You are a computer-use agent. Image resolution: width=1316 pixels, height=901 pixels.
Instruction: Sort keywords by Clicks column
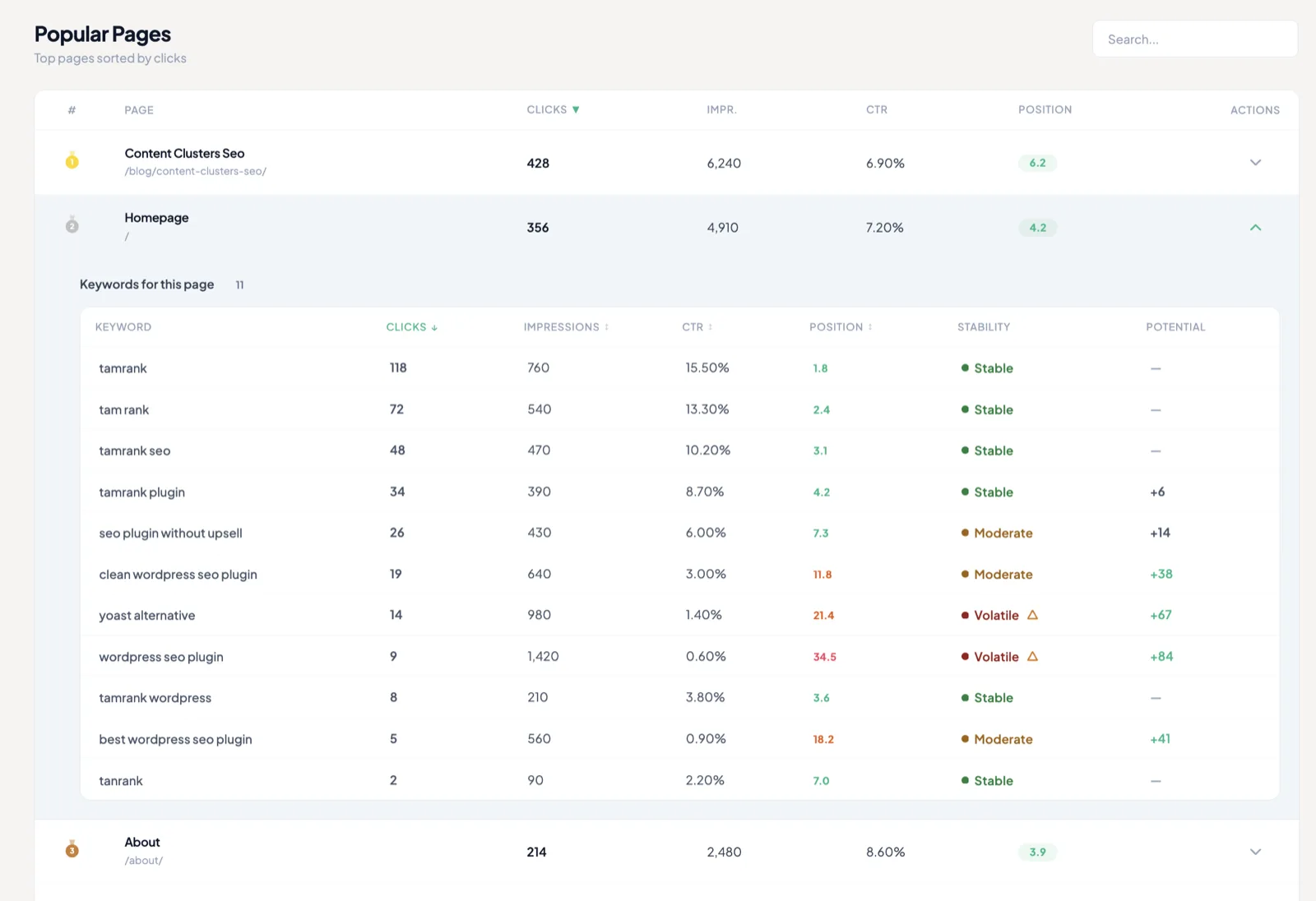[411, 326]
